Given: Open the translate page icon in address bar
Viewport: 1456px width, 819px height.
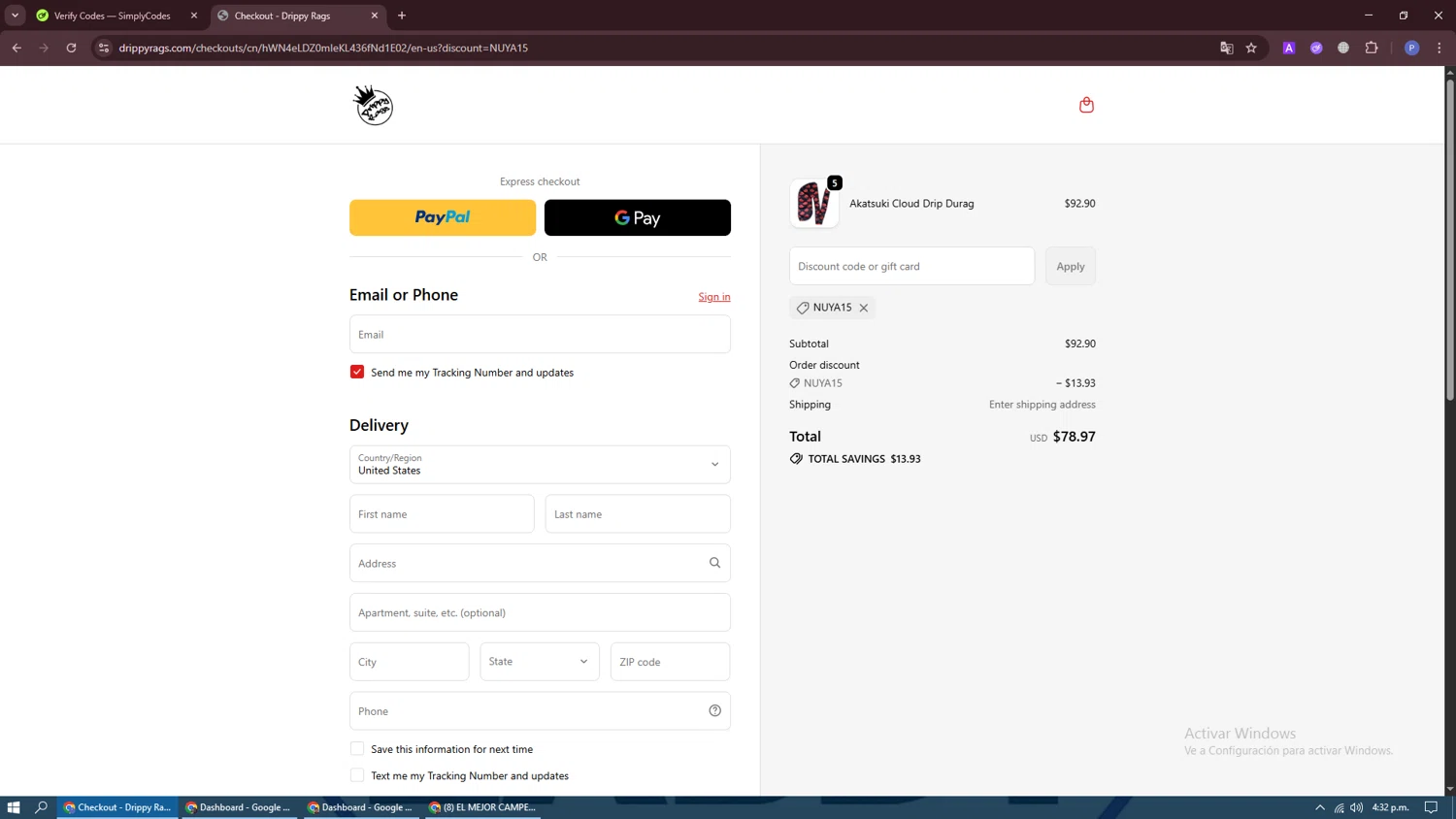Looking at the screenshot, I should 1226,48.
